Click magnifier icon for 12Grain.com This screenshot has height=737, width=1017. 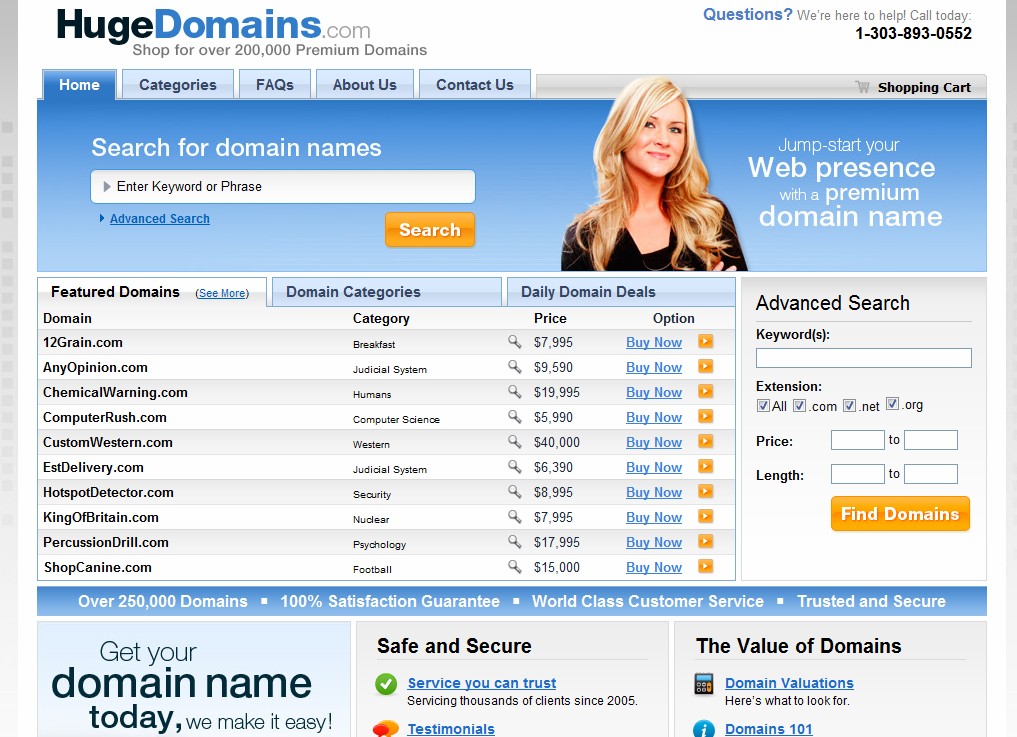click(514, 341)
